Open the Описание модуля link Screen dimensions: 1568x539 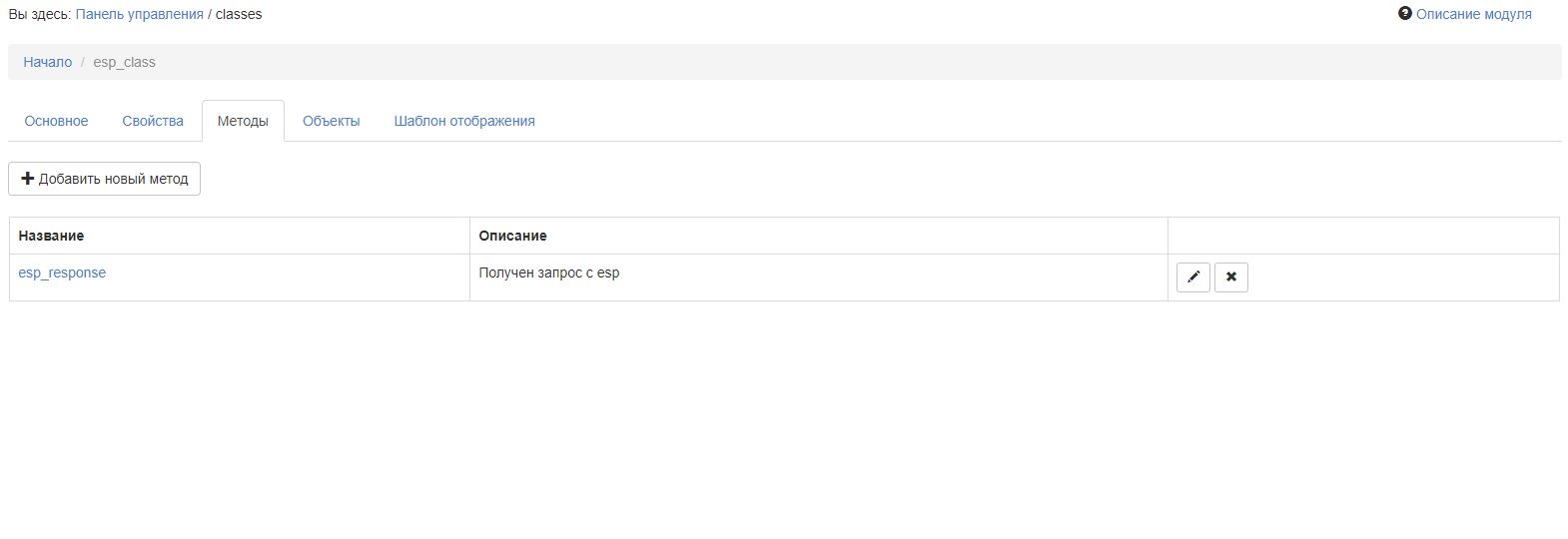(1473, 14)
